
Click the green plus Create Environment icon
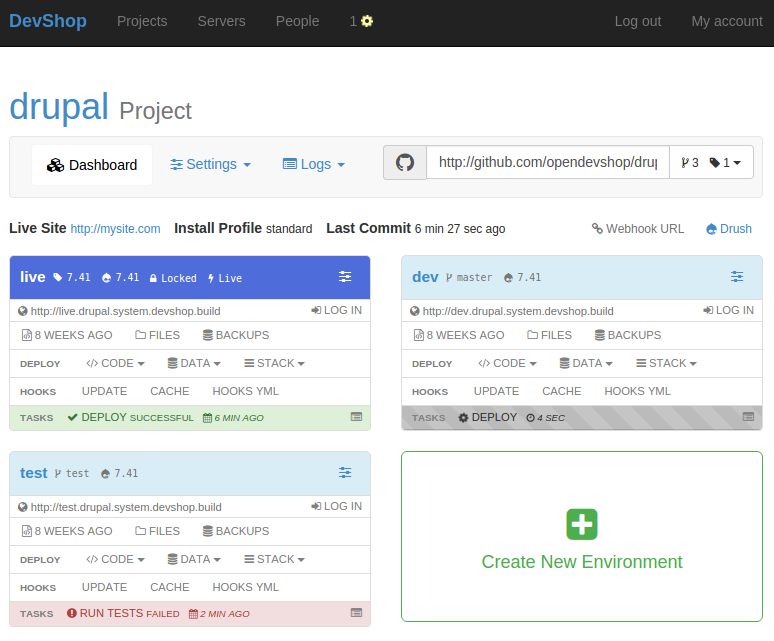coord(581,524)
